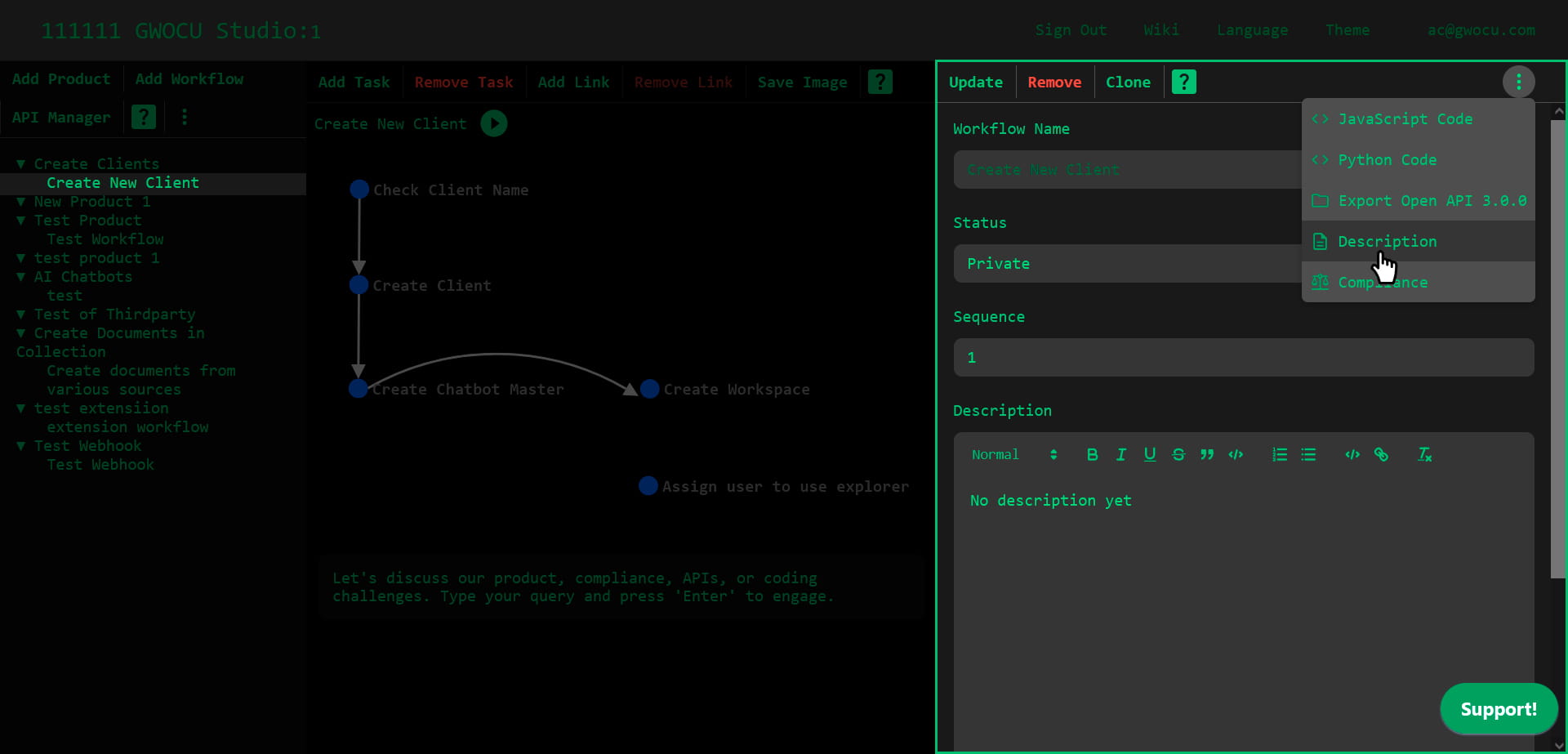Apply strikethrough in description editor
1568x754 pixels.
1178,454
